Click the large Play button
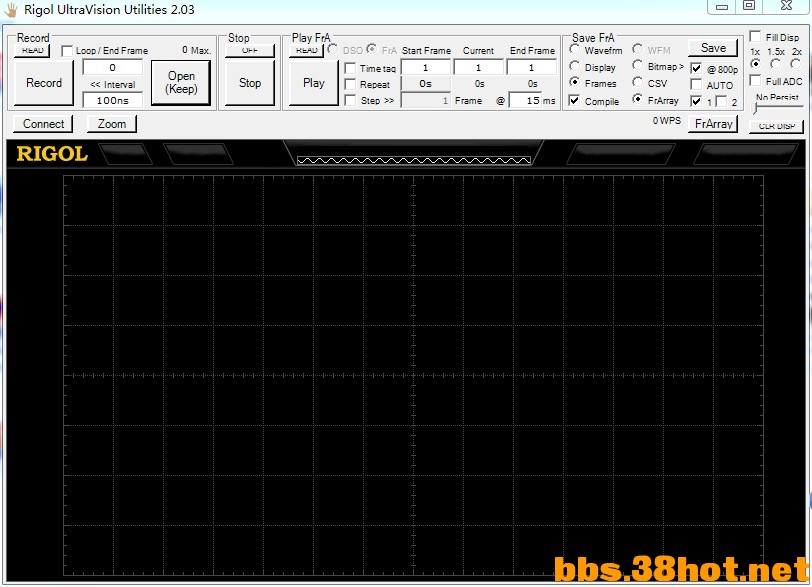 pos(313,83)
